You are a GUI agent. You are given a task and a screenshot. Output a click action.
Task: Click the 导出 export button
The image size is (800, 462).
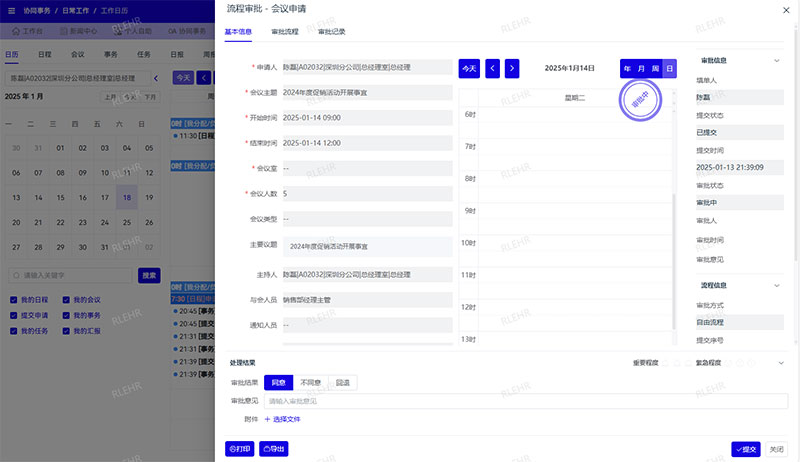click(273, 449)
